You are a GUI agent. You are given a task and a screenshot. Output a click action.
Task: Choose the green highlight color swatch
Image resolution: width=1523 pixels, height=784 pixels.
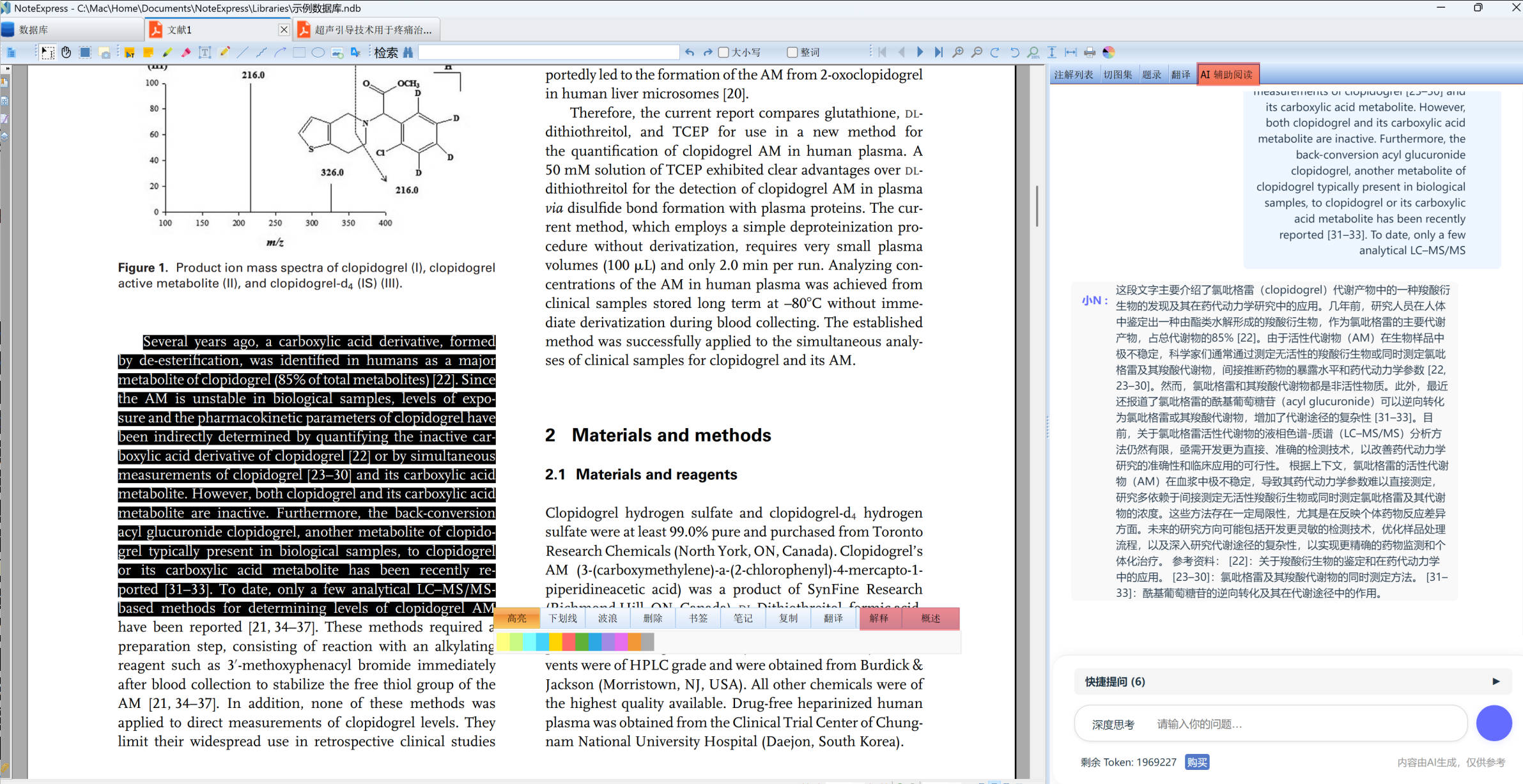pos(582,642)
